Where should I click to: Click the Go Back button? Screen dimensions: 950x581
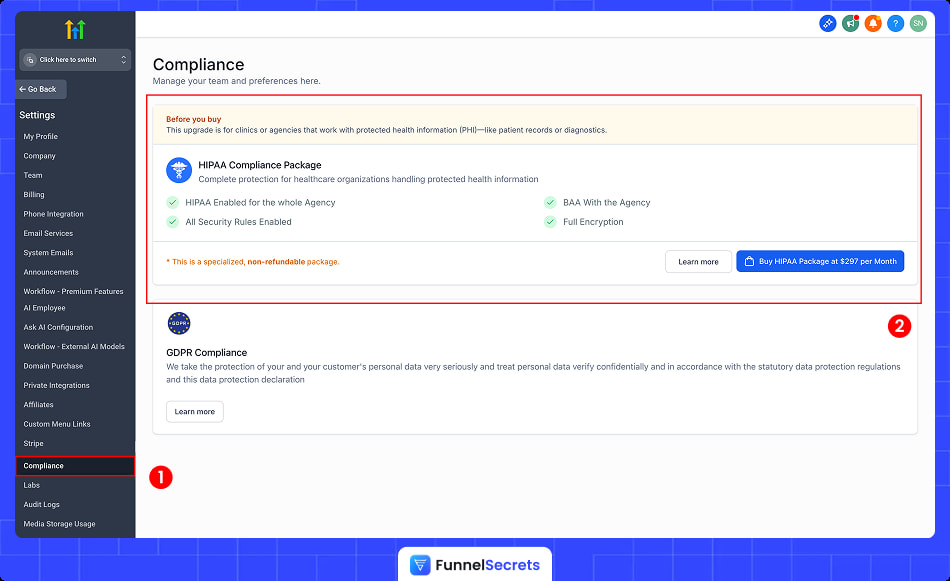[x=40, y=89]
